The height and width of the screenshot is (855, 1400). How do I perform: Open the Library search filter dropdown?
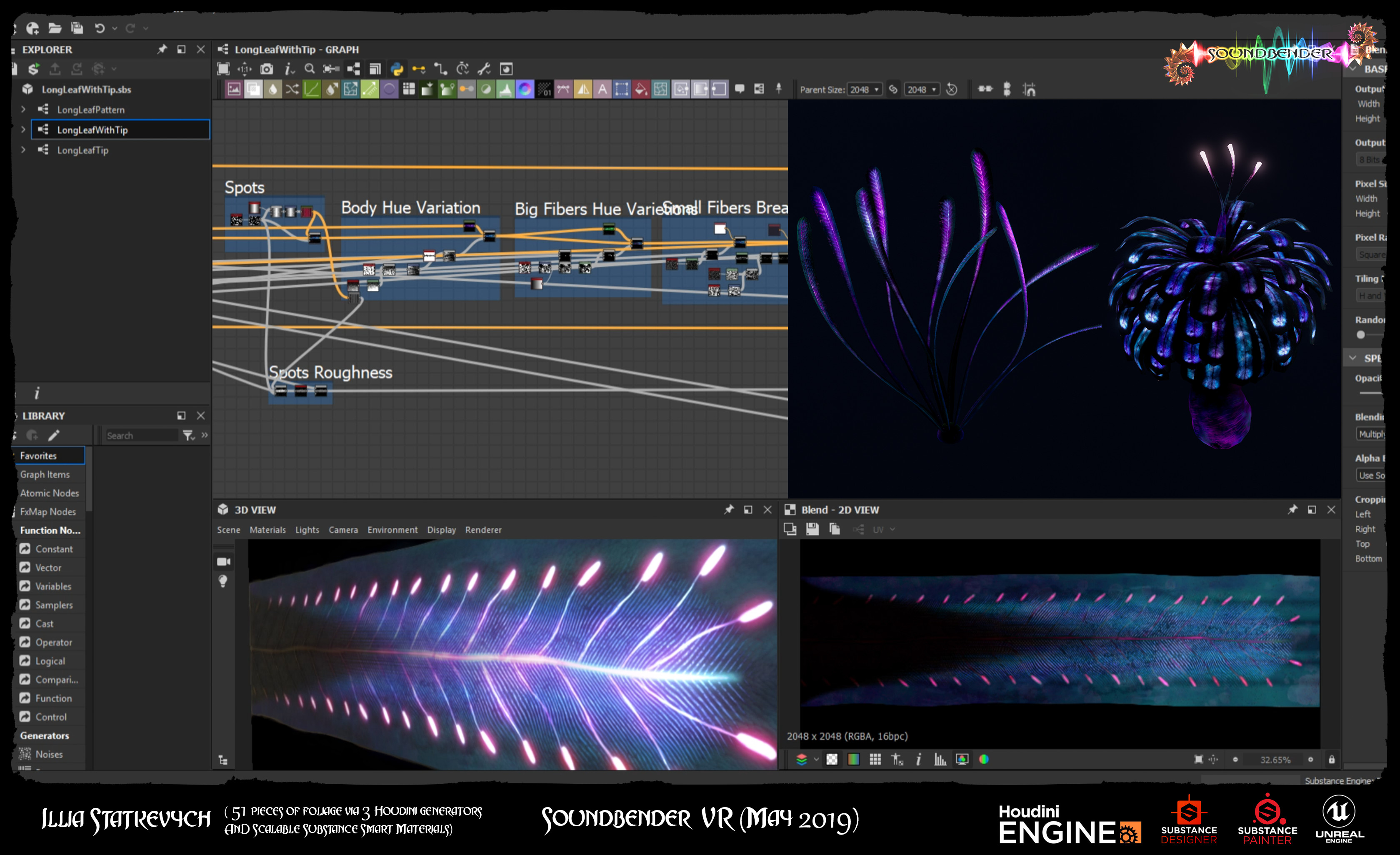(x=189, y=436)
